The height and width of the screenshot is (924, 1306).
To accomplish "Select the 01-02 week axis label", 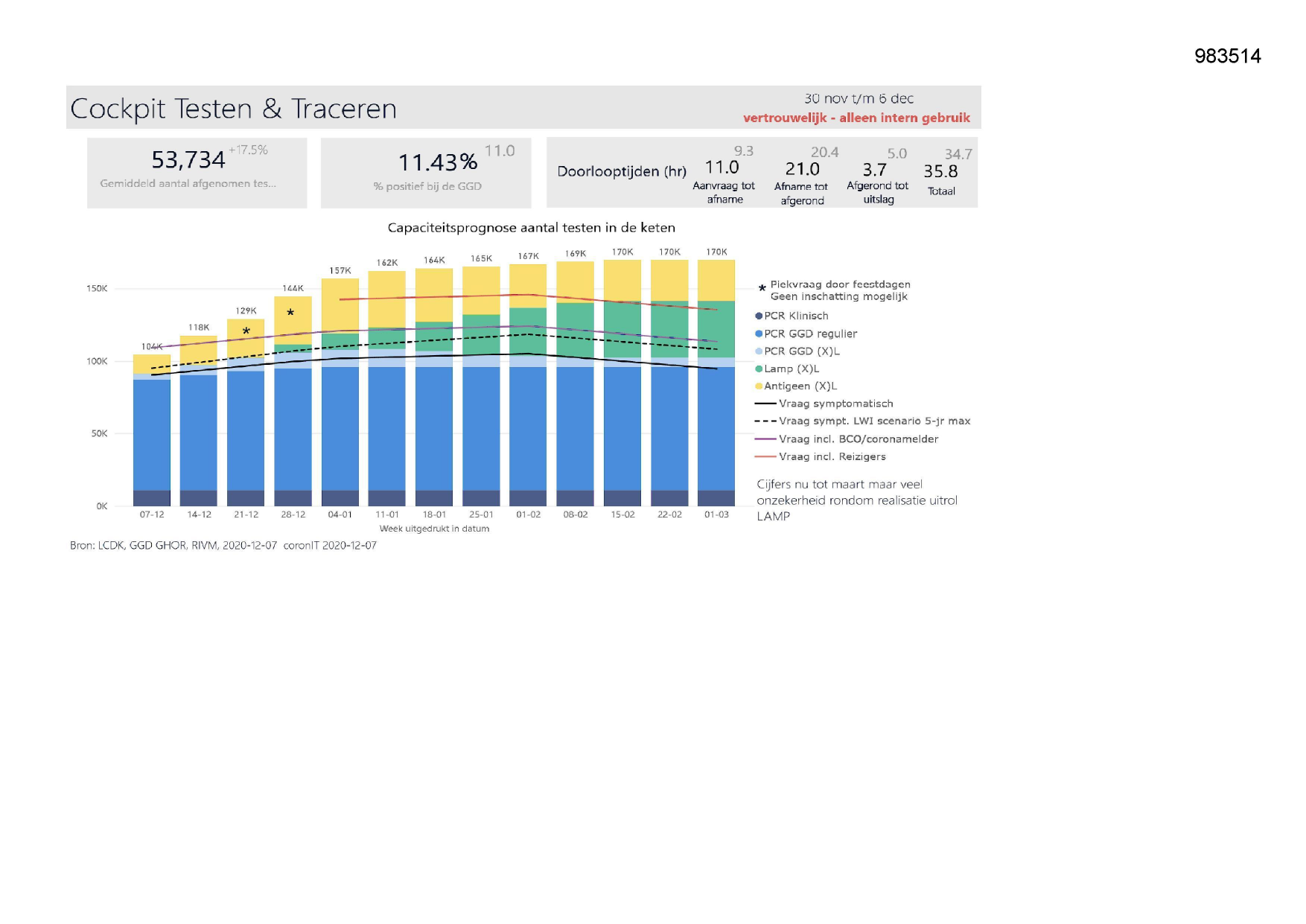I will [x=528, y=514].
